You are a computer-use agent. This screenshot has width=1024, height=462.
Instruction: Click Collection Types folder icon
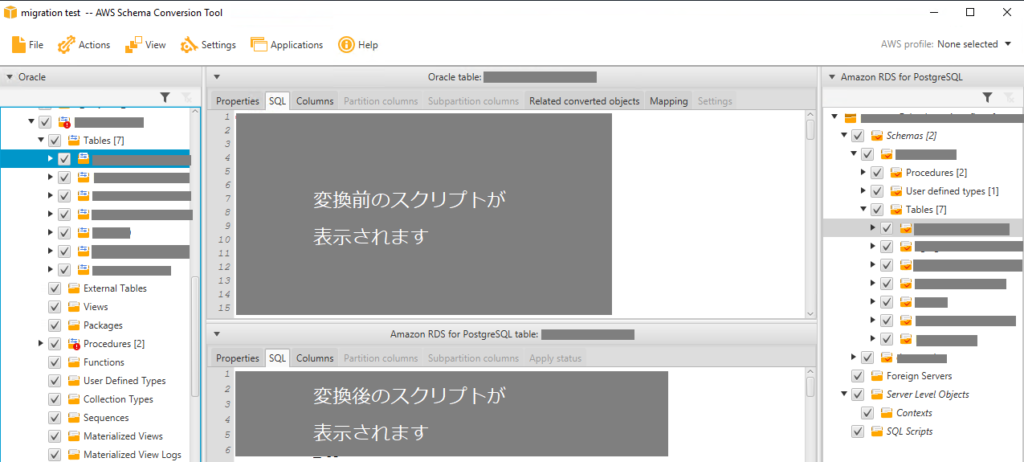point(74,399)
